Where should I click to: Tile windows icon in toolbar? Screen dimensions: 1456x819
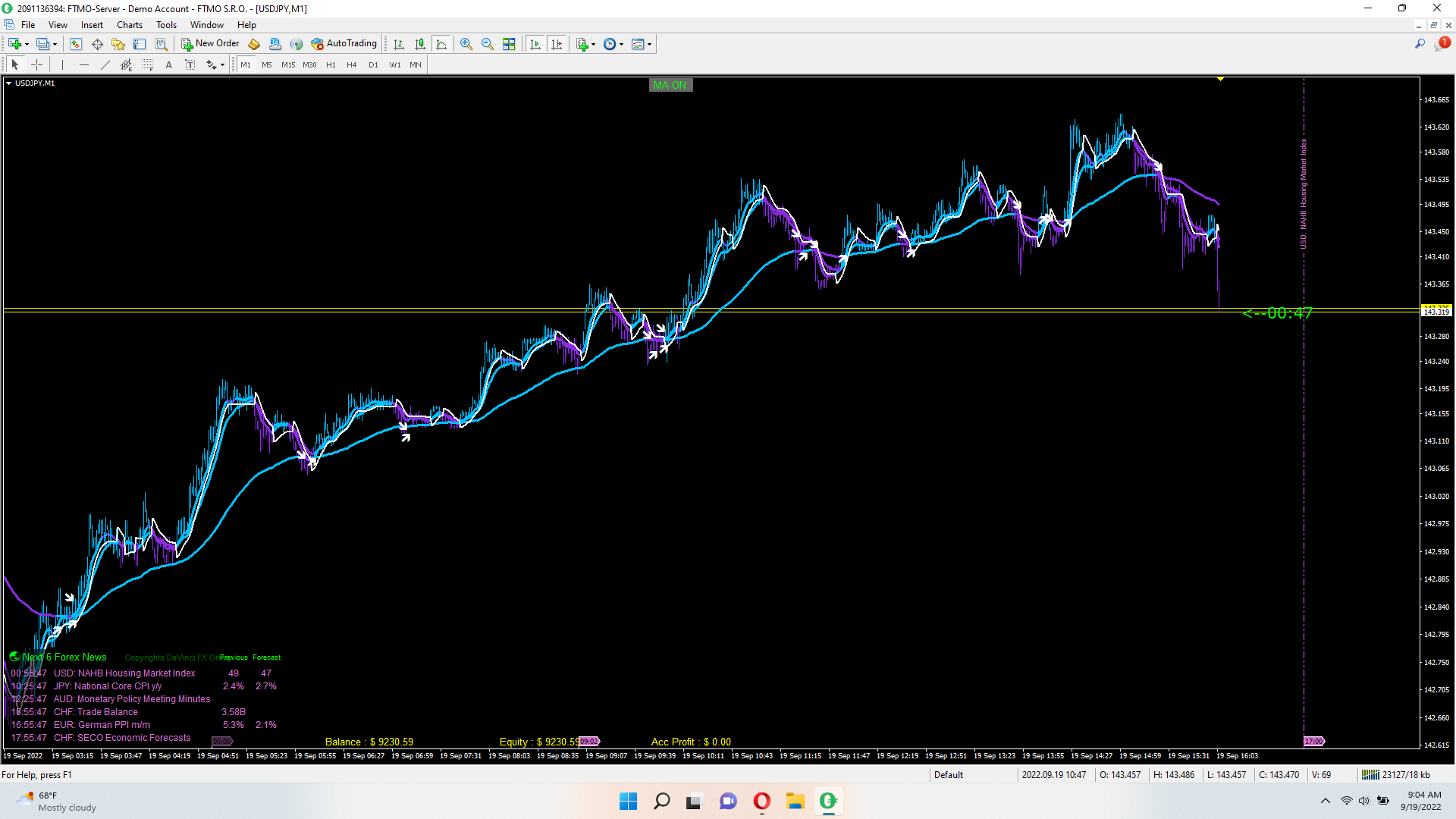click(x=509, y=44)
